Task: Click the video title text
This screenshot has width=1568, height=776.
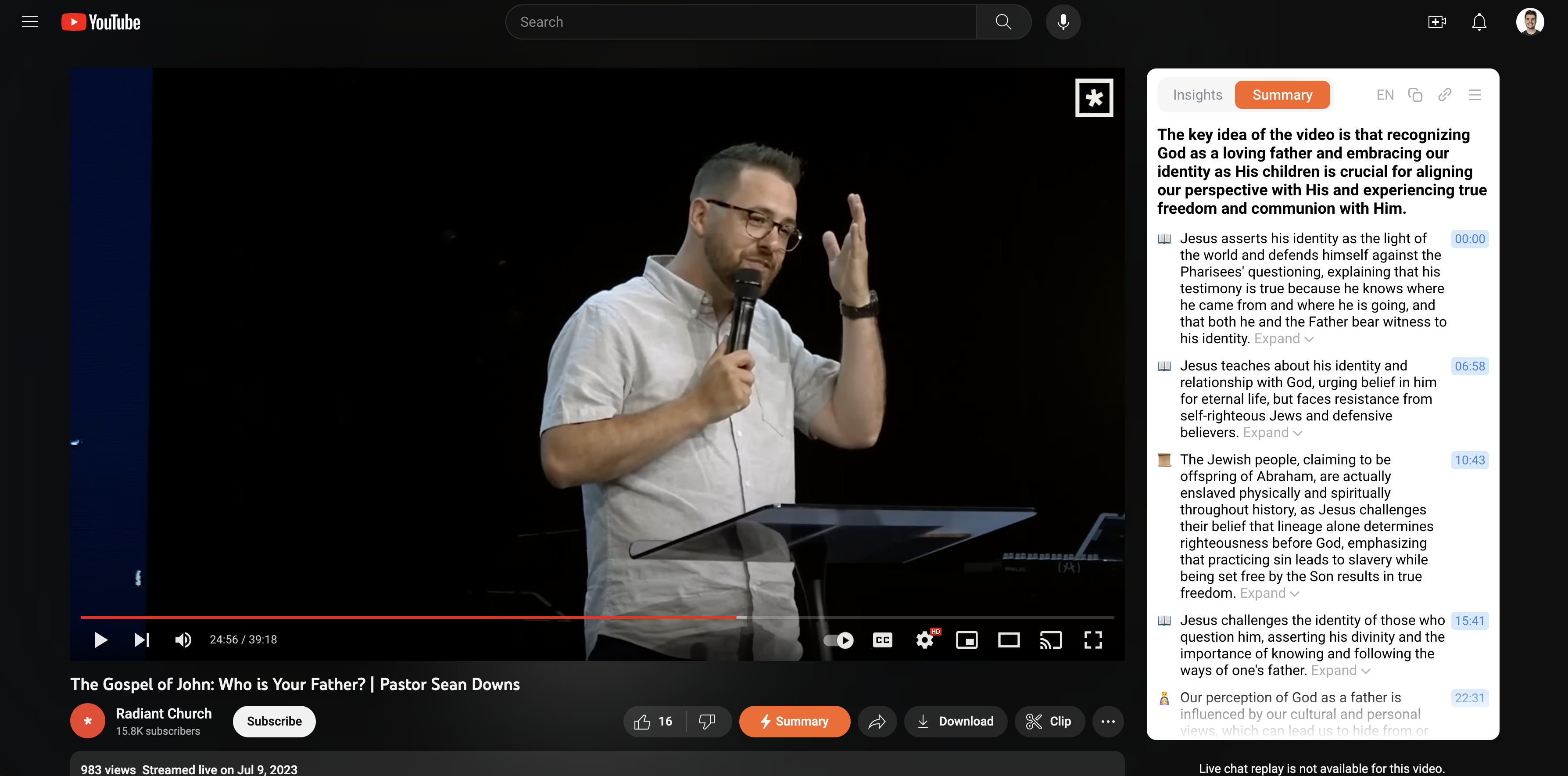Action: (x=295, y=684)
